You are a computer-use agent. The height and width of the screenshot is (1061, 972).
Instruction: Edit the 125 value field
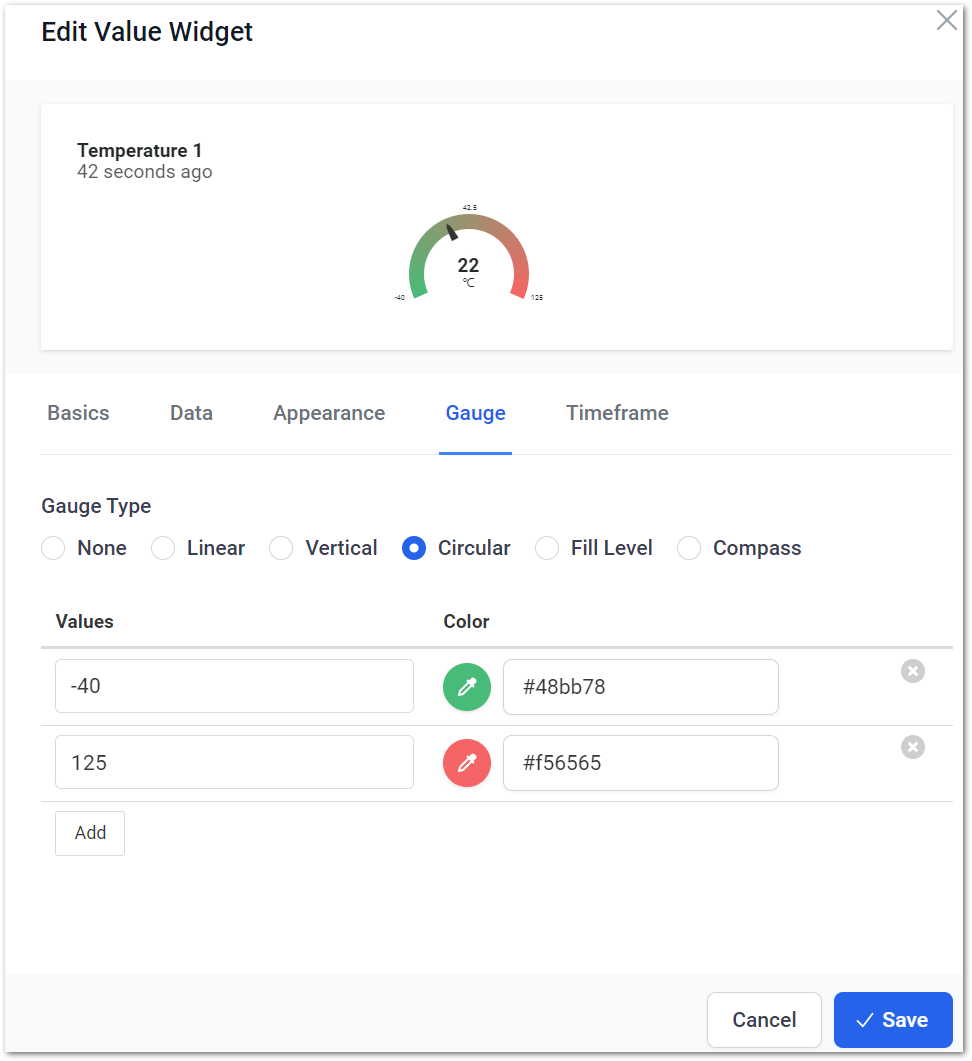[234, 762]
